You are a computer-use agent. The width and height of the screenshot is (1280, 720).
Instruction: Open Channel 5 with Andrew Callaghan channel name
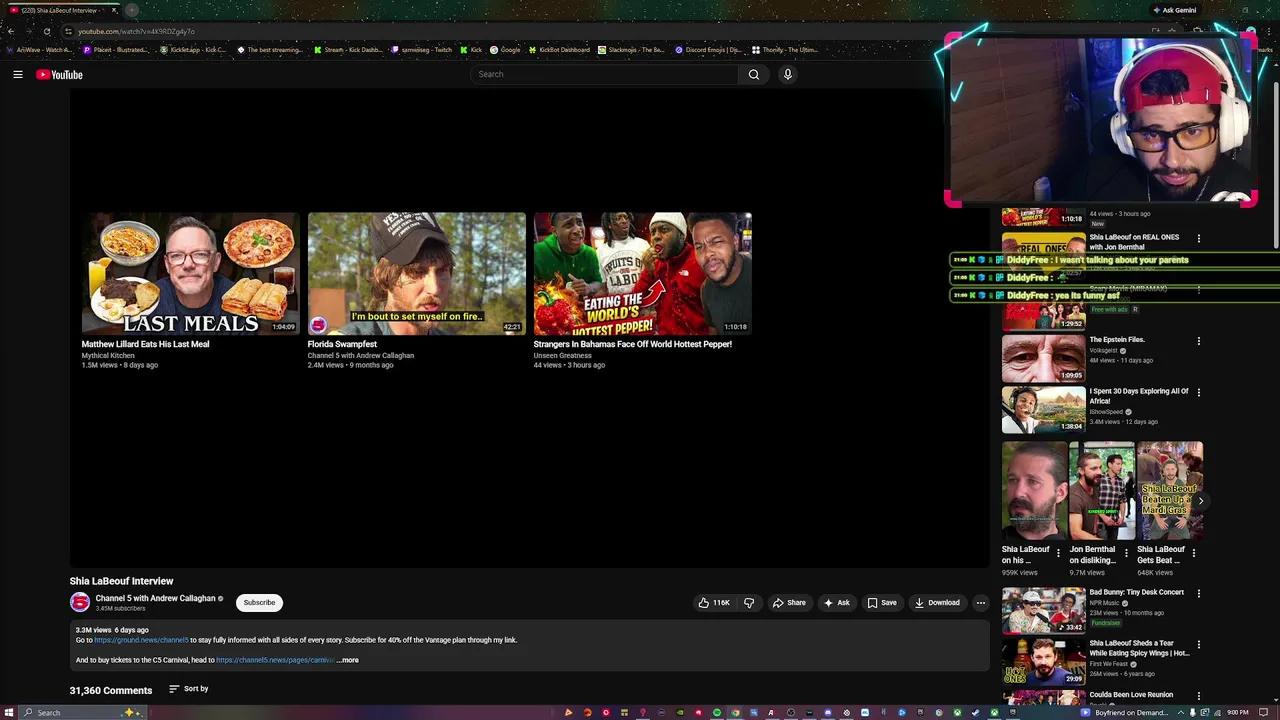(x=155, y=598)
